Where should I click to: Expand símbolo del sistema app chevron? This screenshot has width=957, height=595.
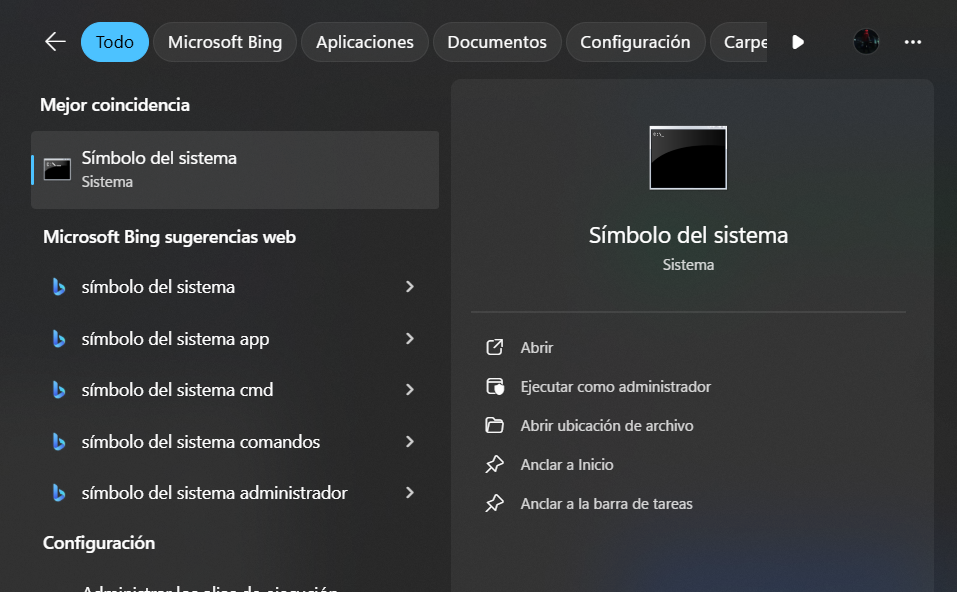pos(409,339)
